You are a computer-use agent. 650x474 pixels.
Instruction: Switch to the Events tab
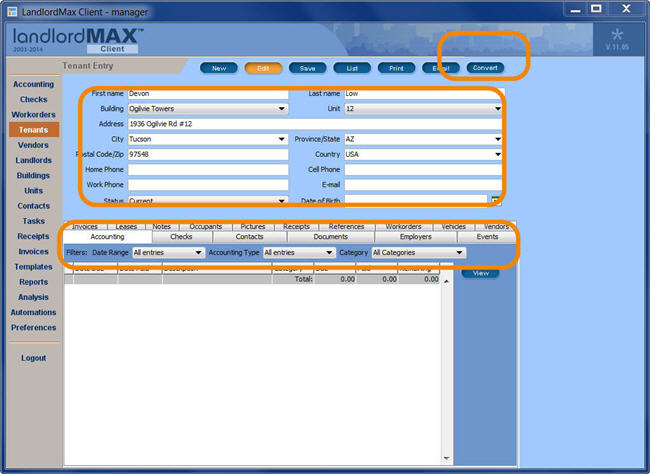487,237
